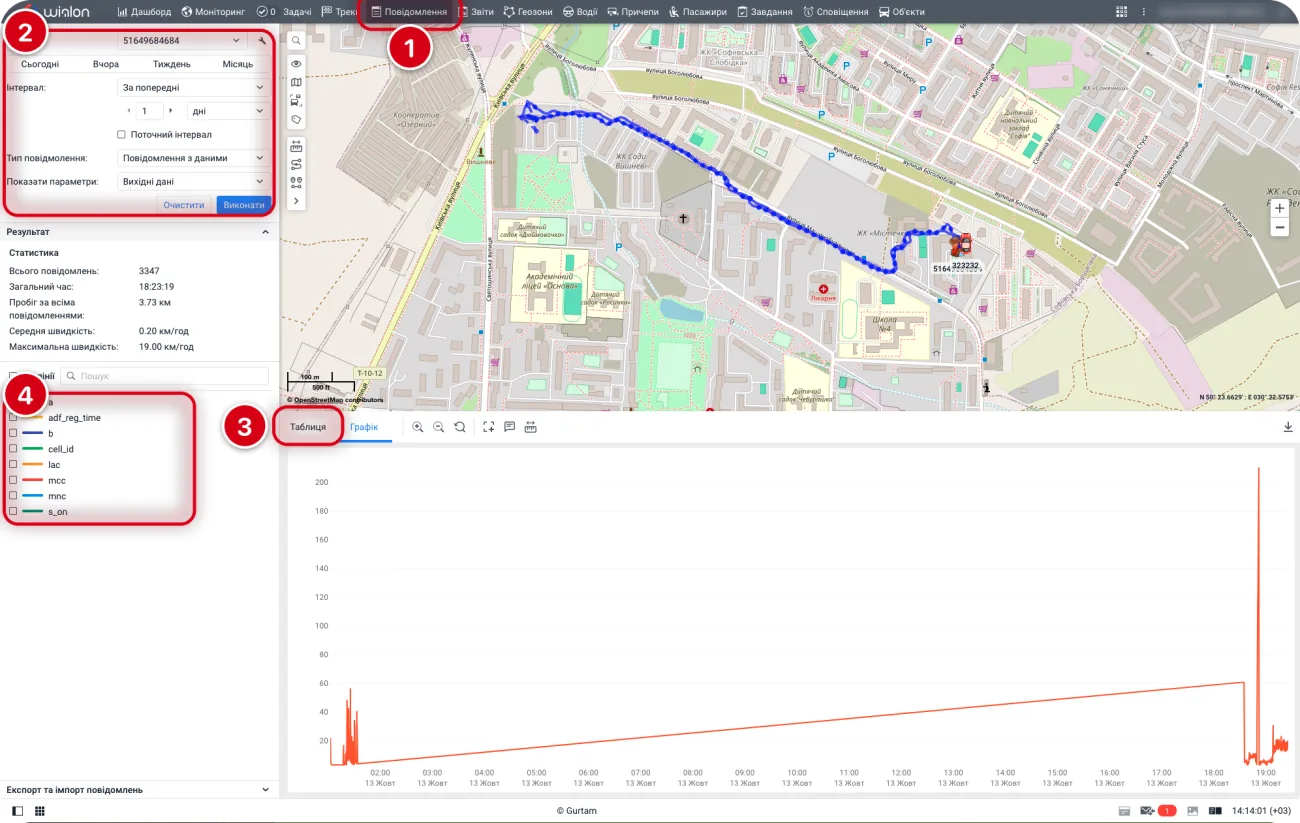Screen dimensions: 1300x823
Task: Zoom out on the chart
Action: [438, 427]
